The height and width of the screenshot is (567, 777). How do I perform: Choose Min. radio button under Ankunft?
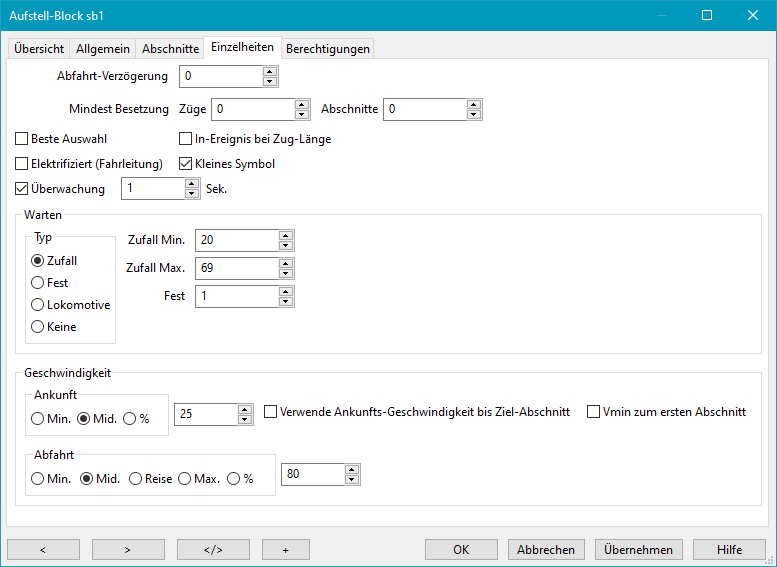coord(38,419)
